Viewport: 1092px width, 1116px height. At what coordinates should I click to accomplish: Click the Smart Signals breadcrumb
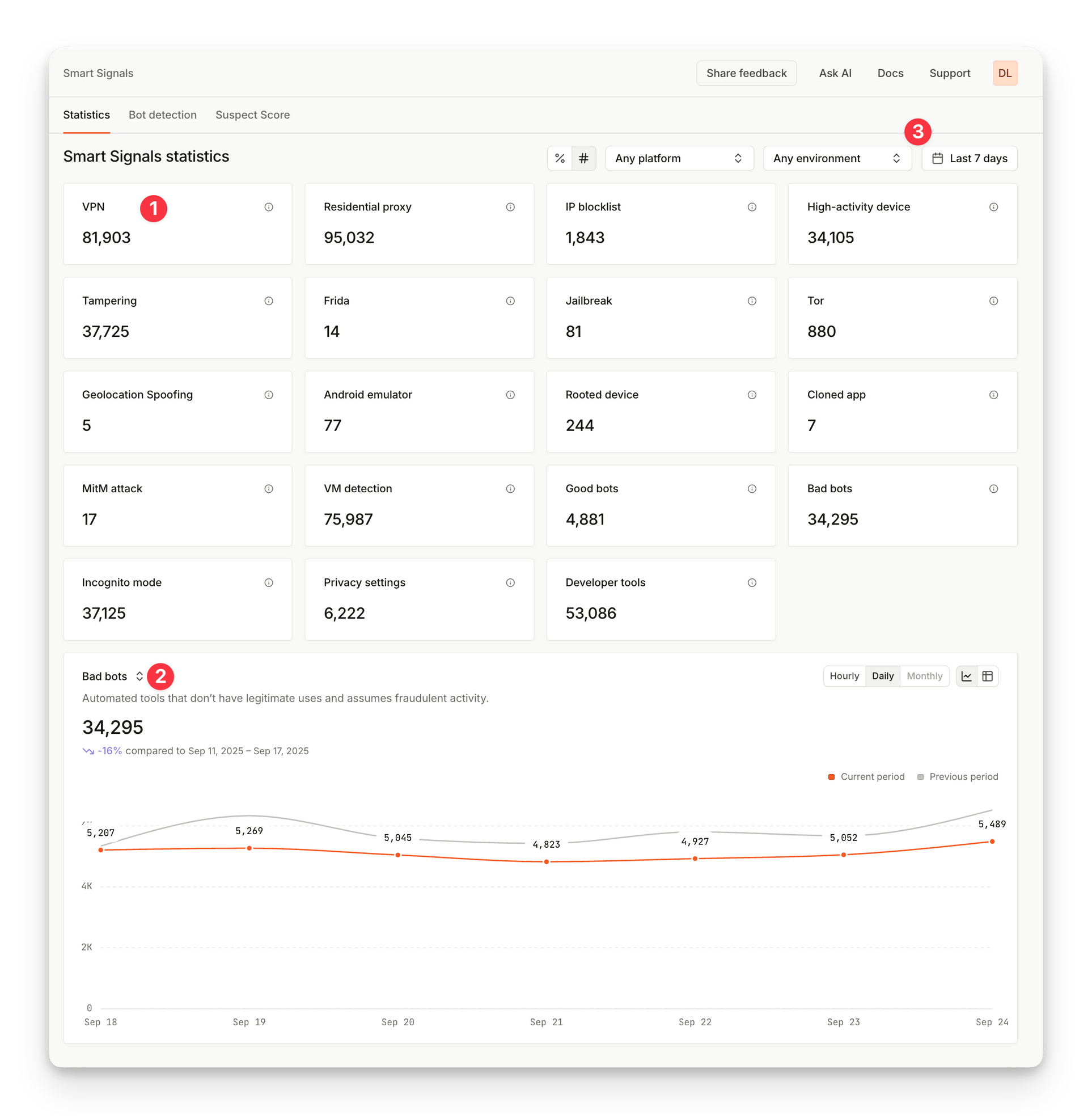point(98,73)
